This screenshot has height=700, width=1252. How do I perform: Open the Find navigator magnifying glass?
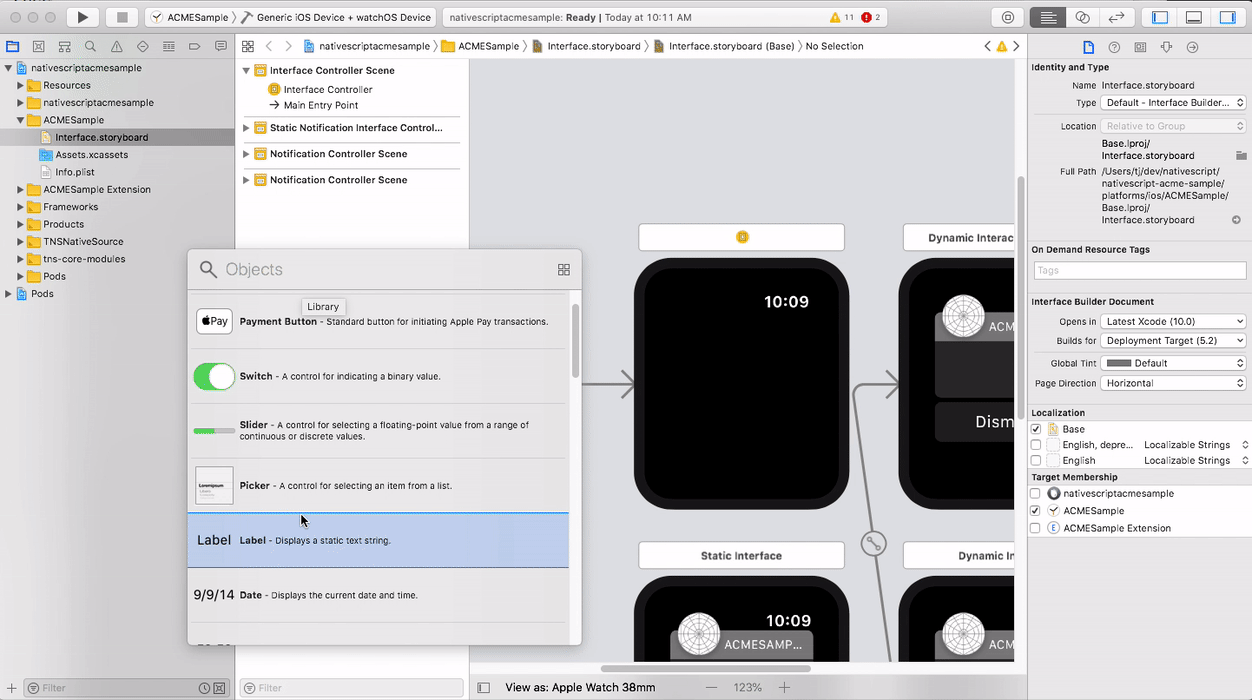point(91,46)
